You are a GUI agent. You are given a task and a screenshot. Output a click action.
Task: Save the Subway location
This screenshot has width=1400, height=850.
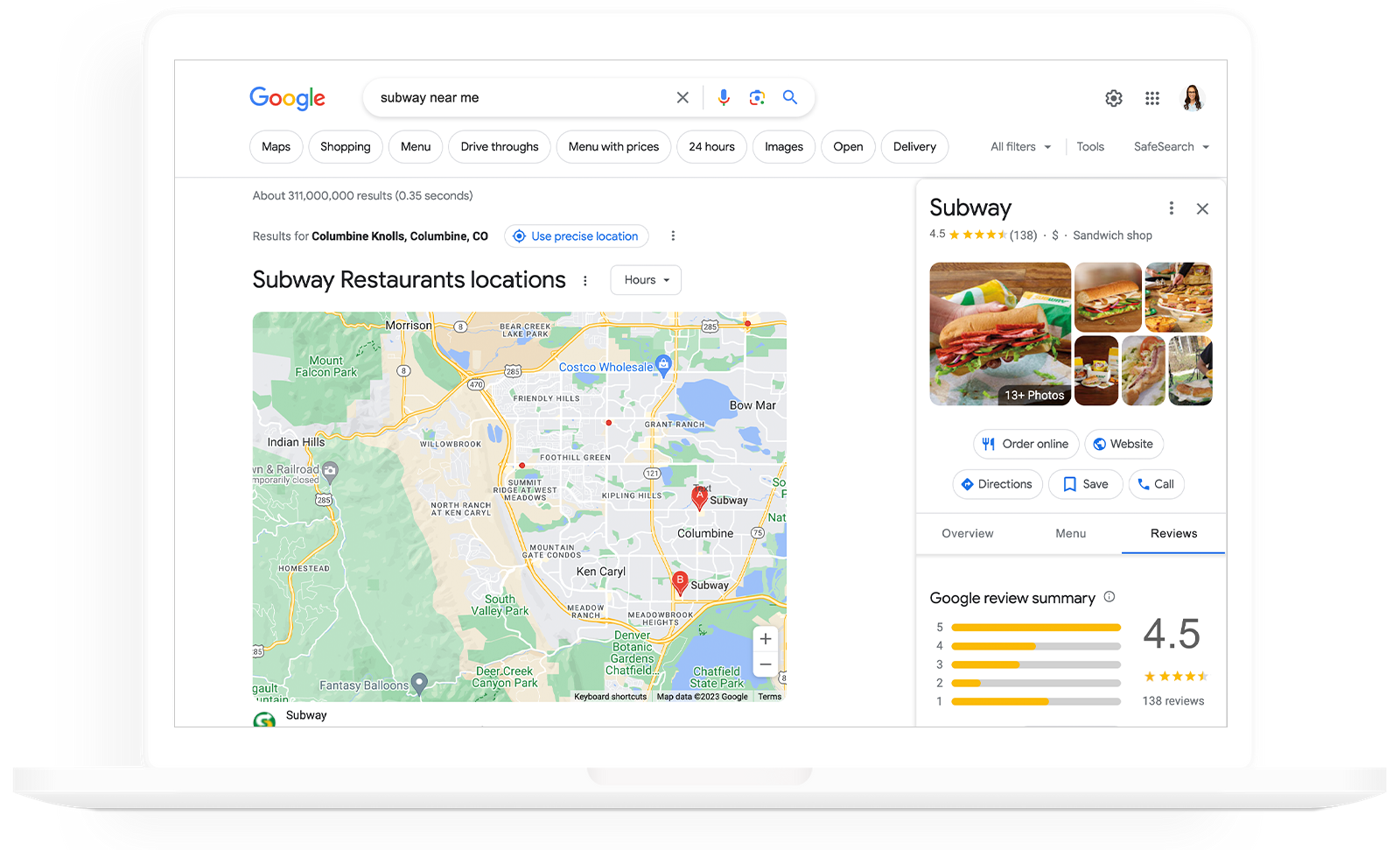[x=1085, y=484]
